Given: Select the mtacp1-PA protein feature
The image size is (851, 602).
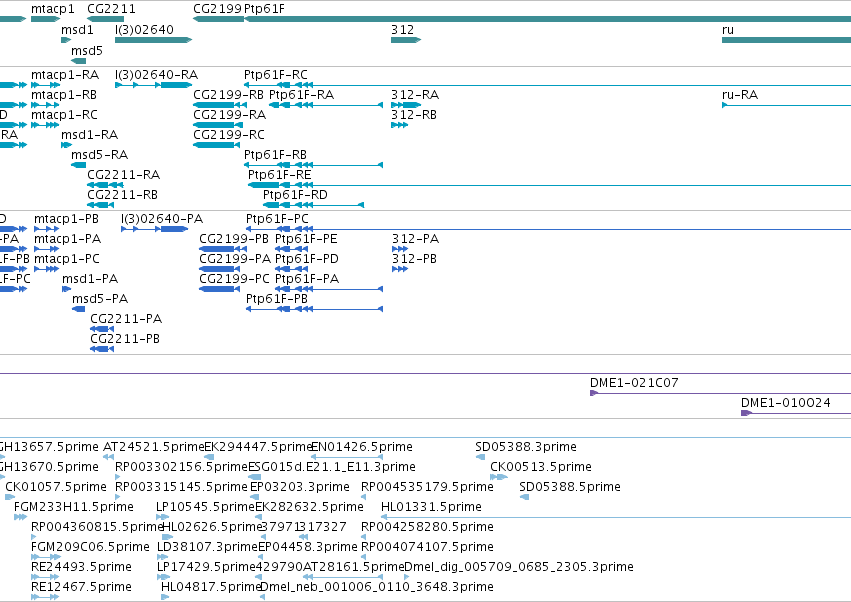Looking at the screenshot, I should click(47, 249).
